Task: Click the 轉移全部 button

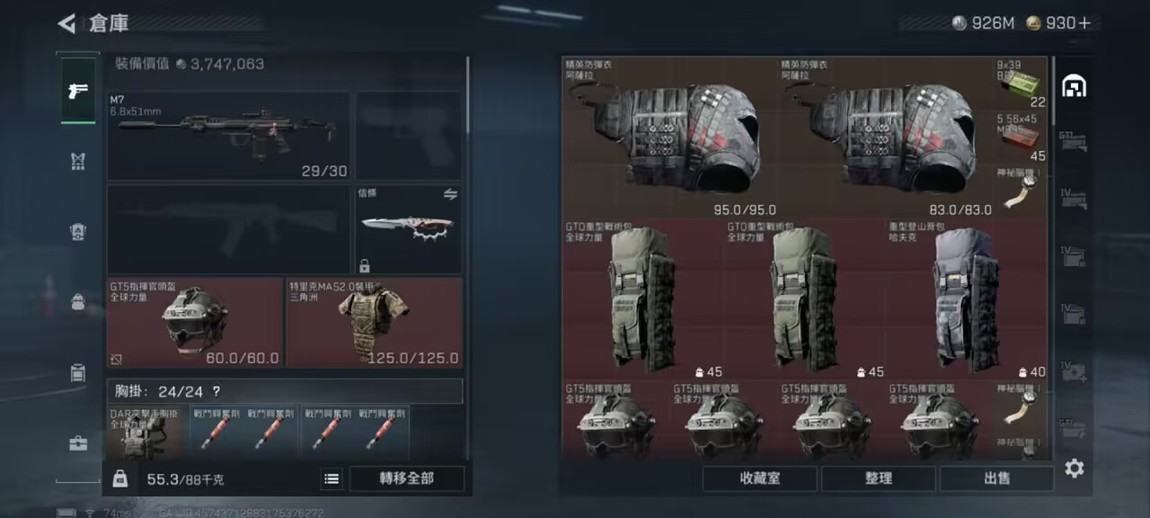Action: [x=406, y=479]
